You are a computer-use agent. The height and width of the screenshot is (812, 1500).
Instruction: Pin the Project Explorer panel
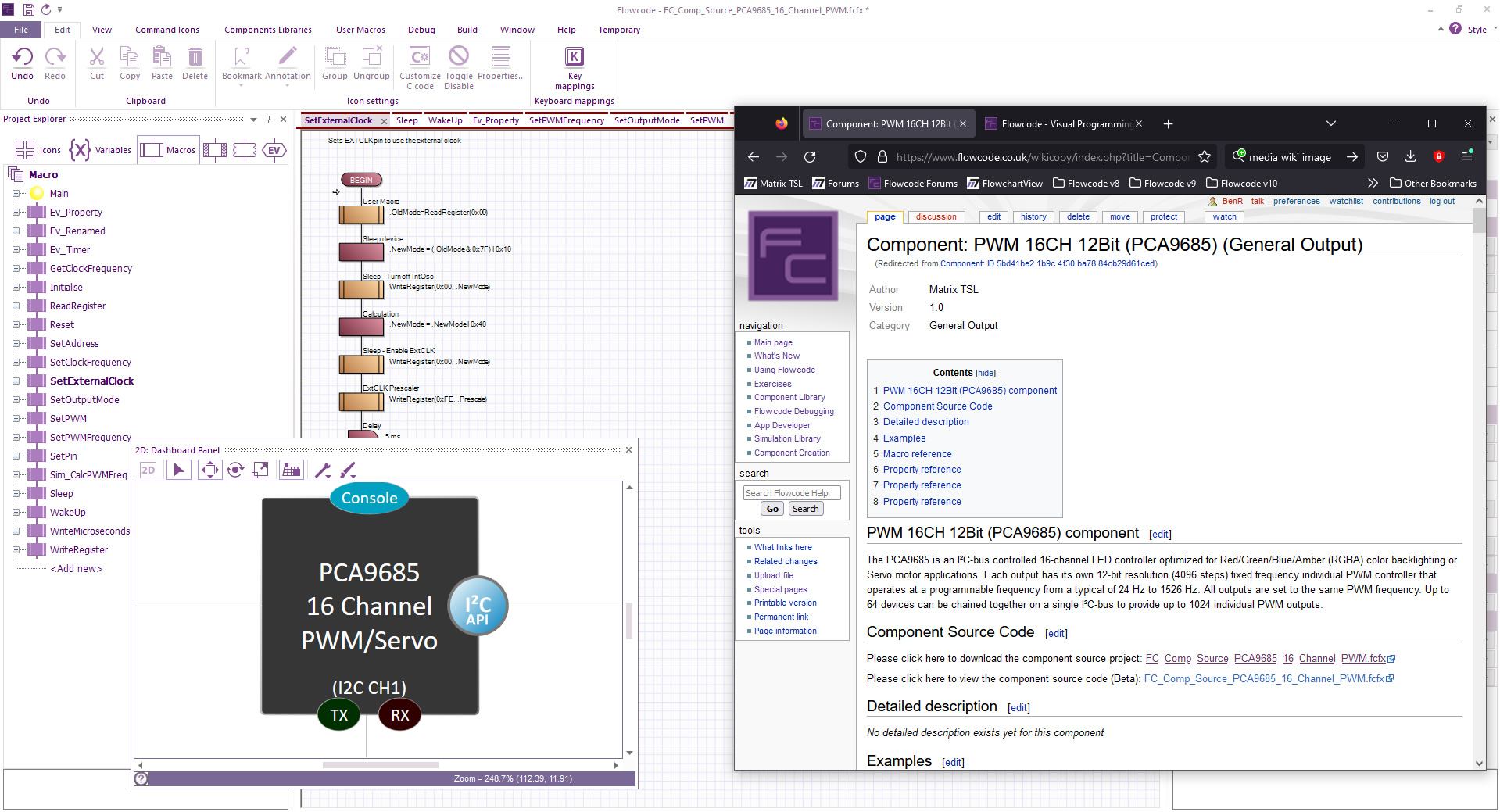pos(268,120)
